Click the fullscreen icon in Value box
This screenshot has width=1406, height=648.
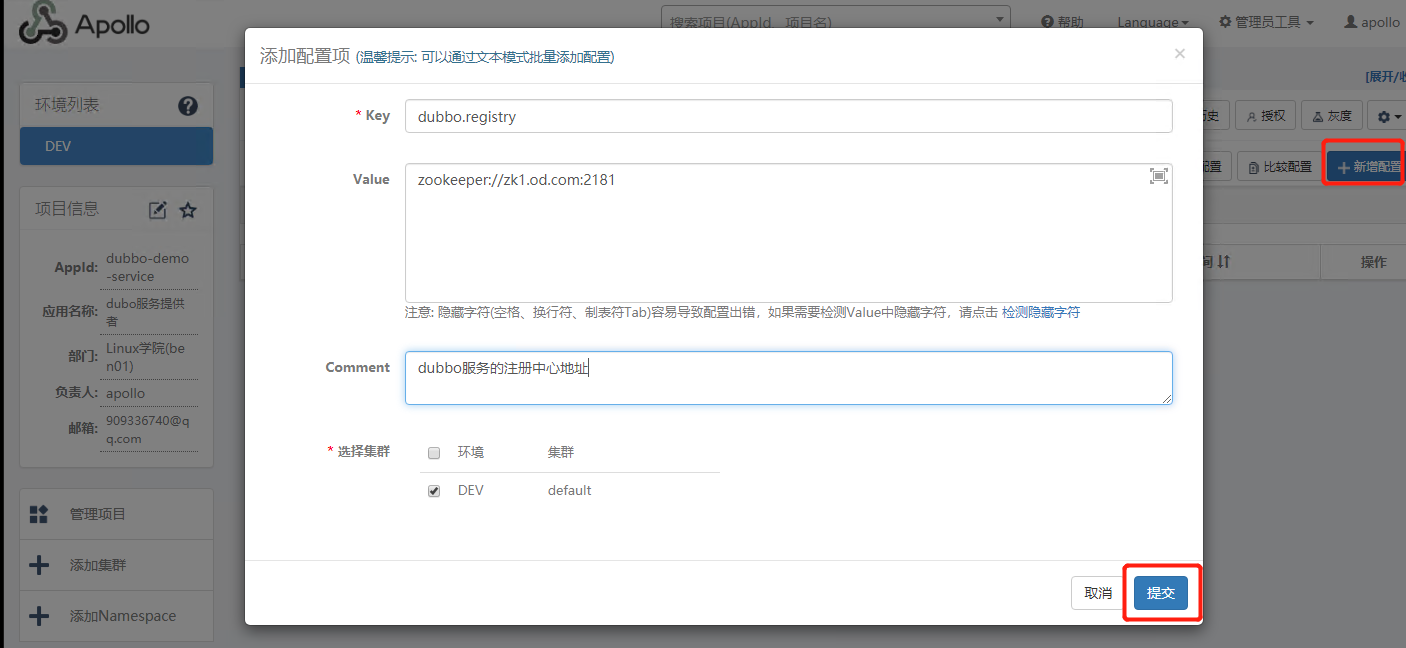pos(1158,176)
